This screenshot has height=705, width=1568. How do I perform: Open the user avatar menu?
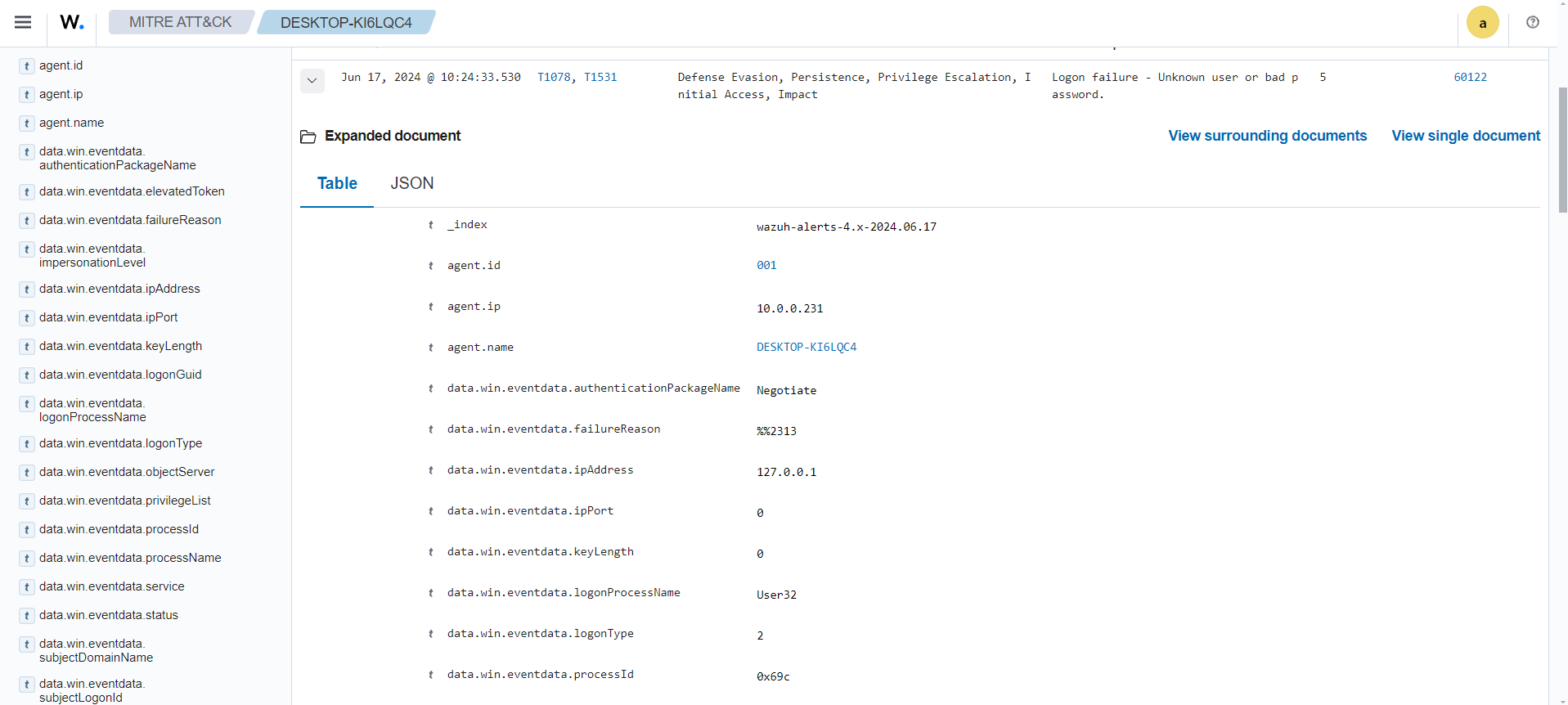(x=1482, y=22)
